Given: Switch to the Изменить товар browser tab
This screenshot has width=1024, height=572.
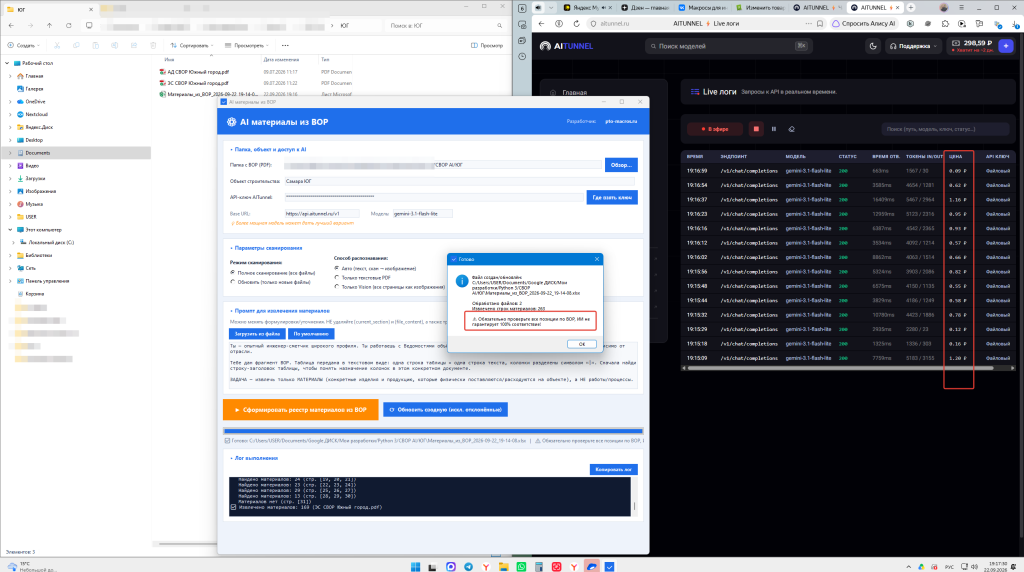Looking at the screenshot, I should pyautogui.click(x=760, y=8).
